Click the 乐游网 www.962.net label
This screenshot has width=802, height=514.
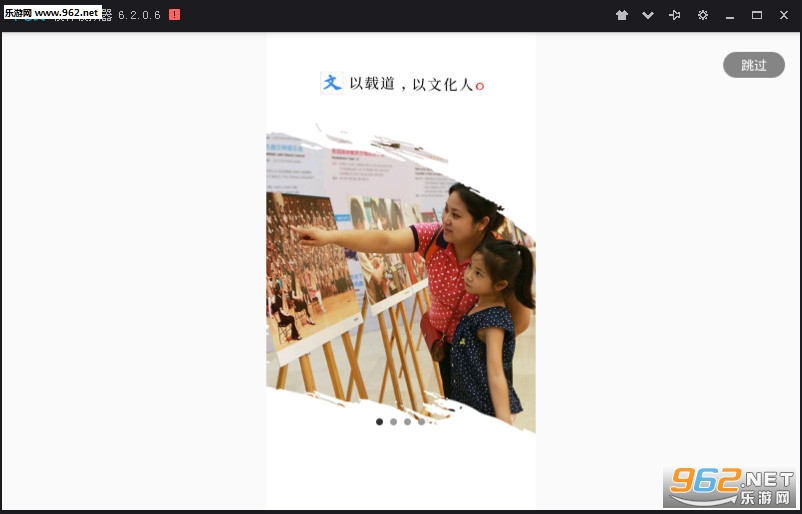click(52, 13)
